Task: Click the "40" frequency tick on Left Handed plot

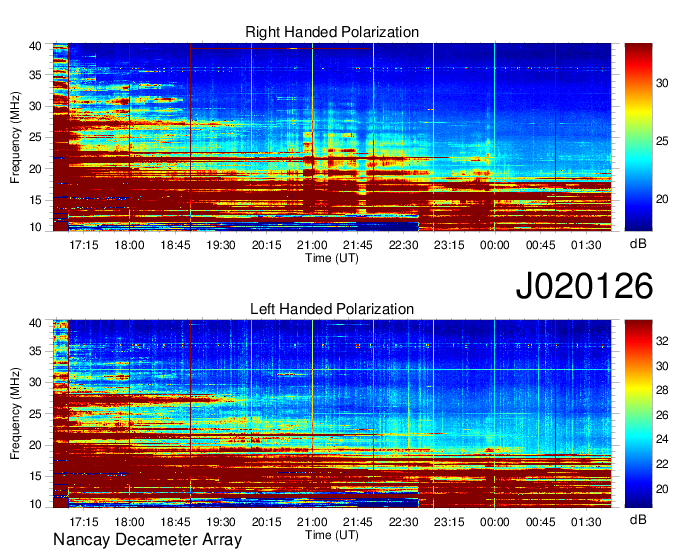Action: tap(35, 323)
